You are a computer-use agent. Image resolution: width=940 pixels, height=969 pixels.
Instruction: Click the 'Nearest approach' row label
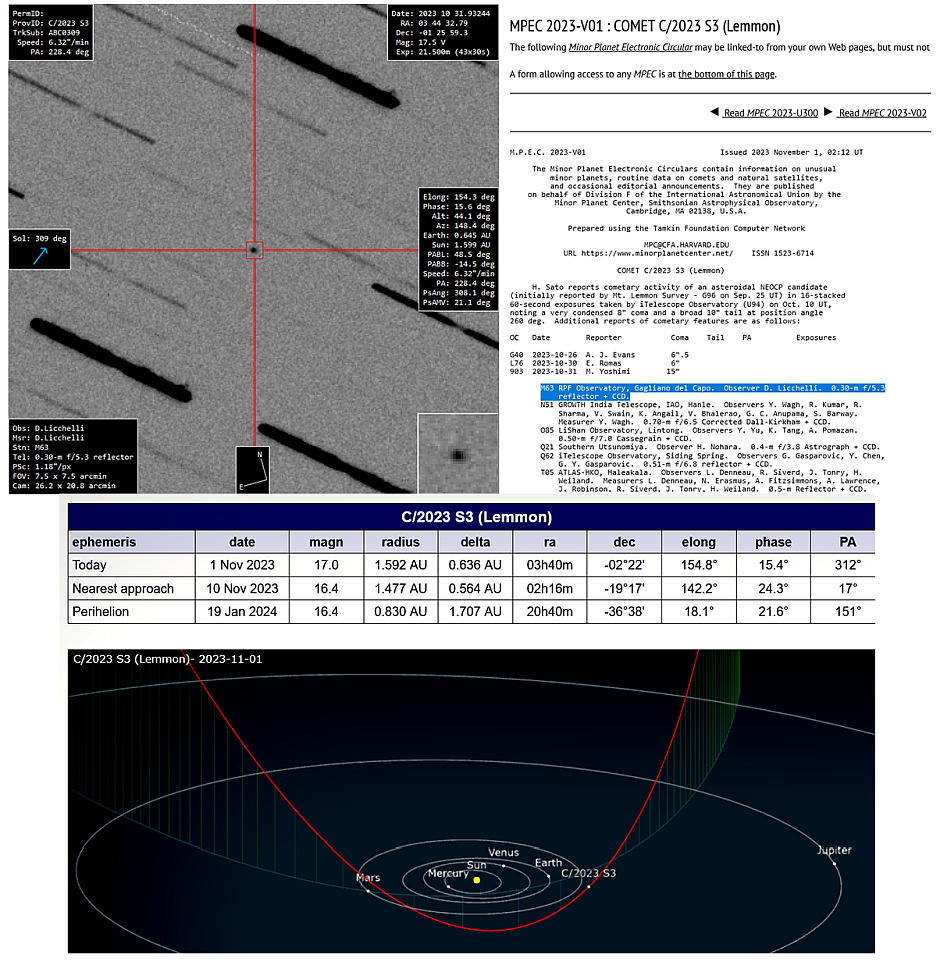tap(123, 588)
